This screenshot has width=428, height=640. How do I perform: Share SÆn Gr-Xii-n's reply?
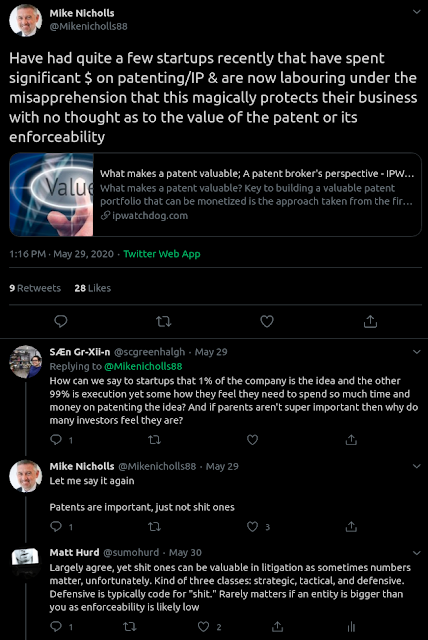pos(351,440)
